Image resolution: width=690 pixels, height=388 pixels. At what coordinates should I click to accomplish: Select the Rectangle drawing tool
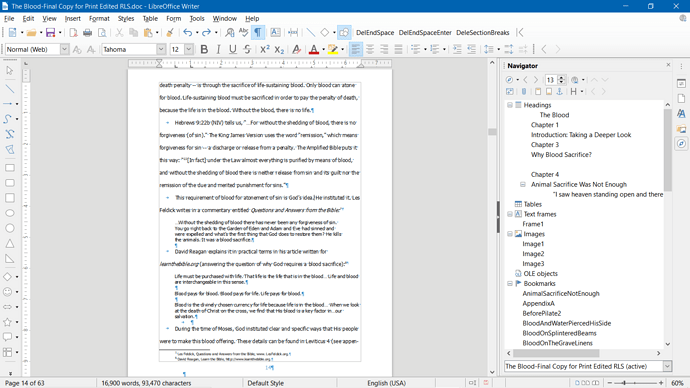(10, 168)
